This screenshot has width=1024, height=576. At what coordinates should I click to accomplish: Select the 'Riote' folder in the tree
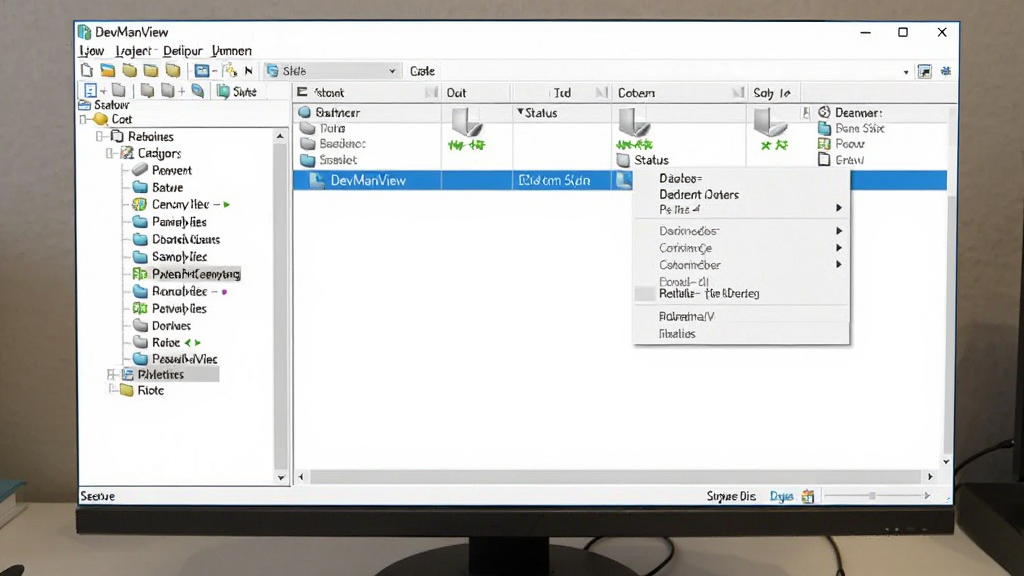(142, 391)
